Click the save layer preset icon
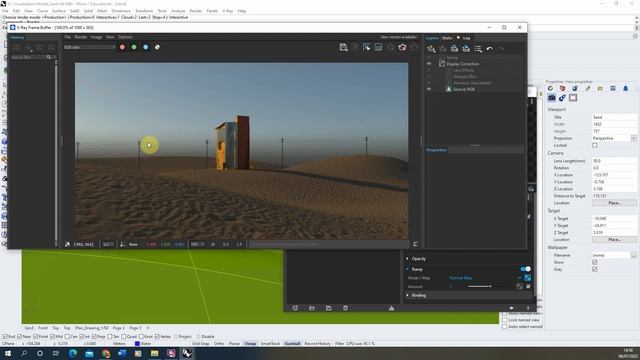This screenshot has width=640, height=360. click(x=454, y=49)
